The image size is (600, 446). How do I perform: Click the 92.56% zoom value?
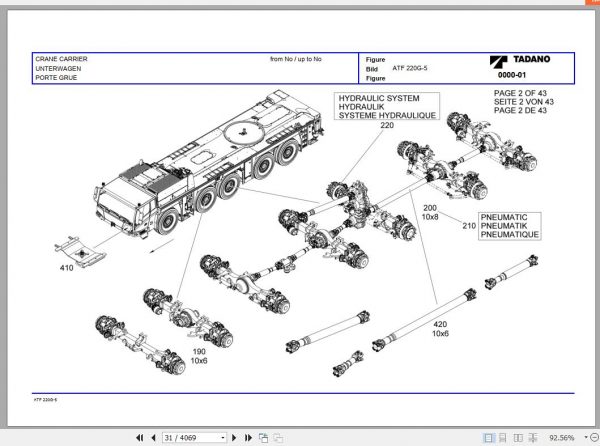click(x=562, y=438)
